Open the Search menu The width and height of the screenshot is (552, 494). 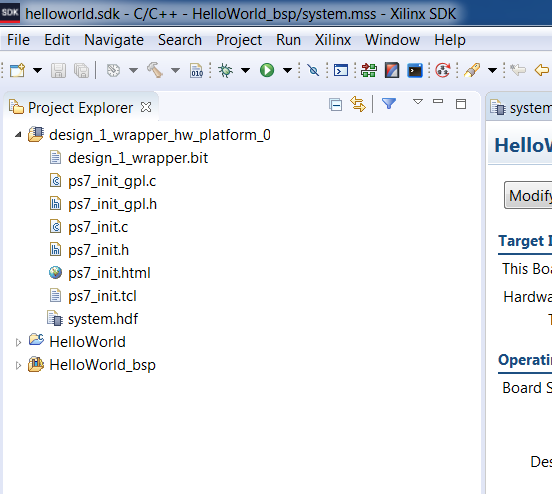(180, 40)
